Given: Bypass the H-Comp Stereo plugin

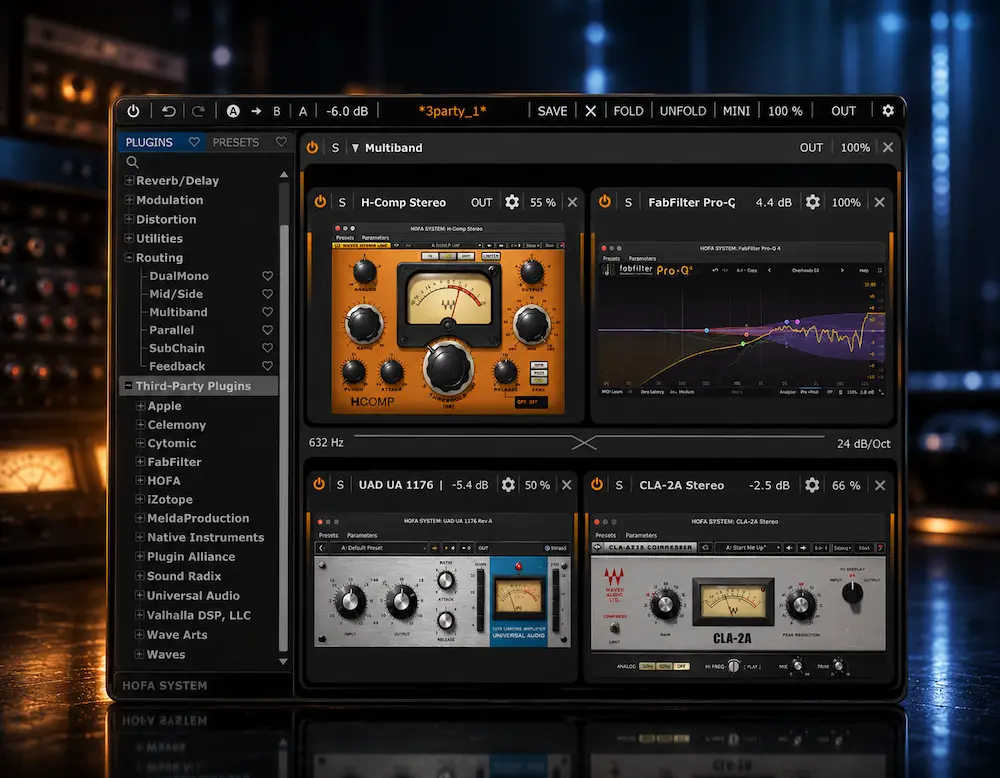Looking at the screenshot, I should pyautogui.click(x=320, y=202).
